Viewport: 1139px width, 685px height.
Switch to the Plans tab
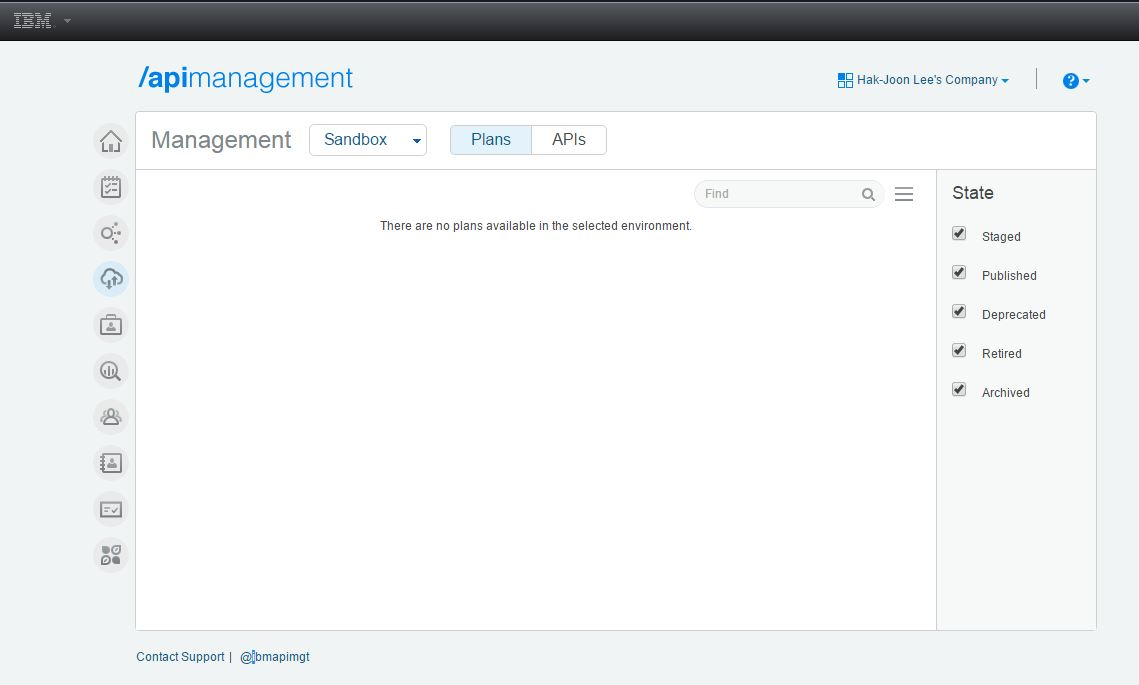[x=491, y=140]
